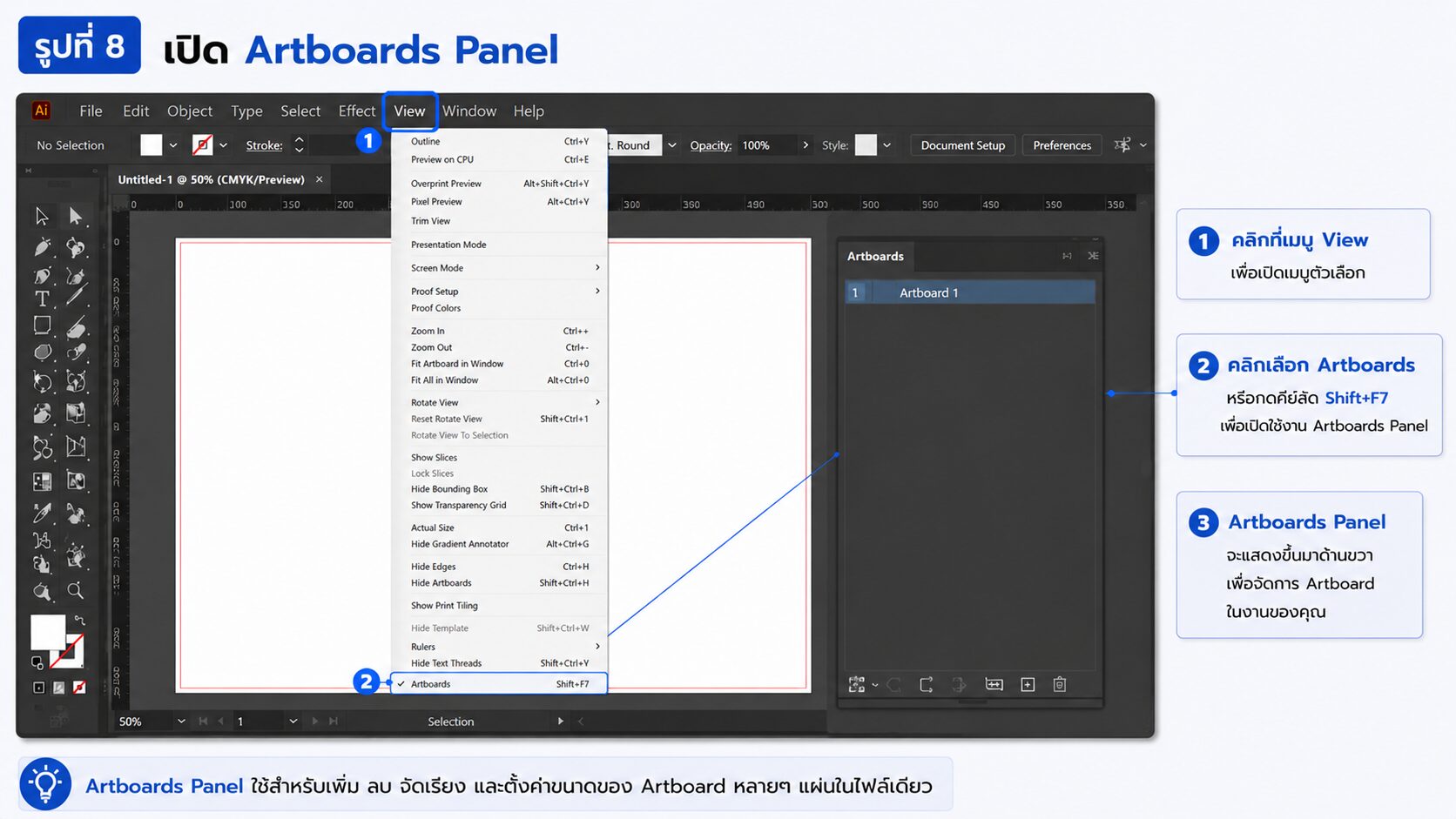This screenshot has height=819, width=1456.
Task: Go to next artboard in status bar
Action: [x=314, y=722]
